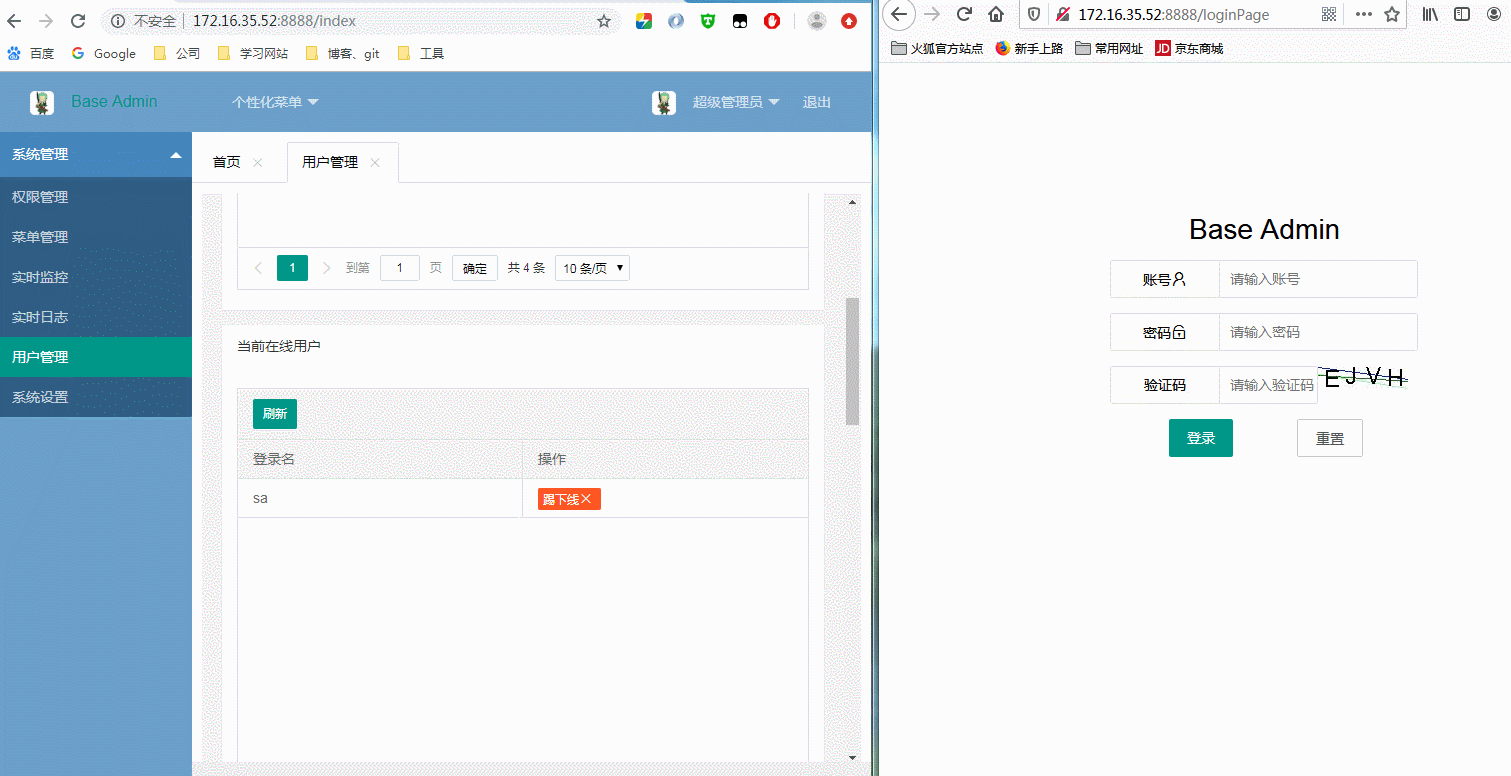
Task: Reload page in the Firefox window
Action: (964, 14)
